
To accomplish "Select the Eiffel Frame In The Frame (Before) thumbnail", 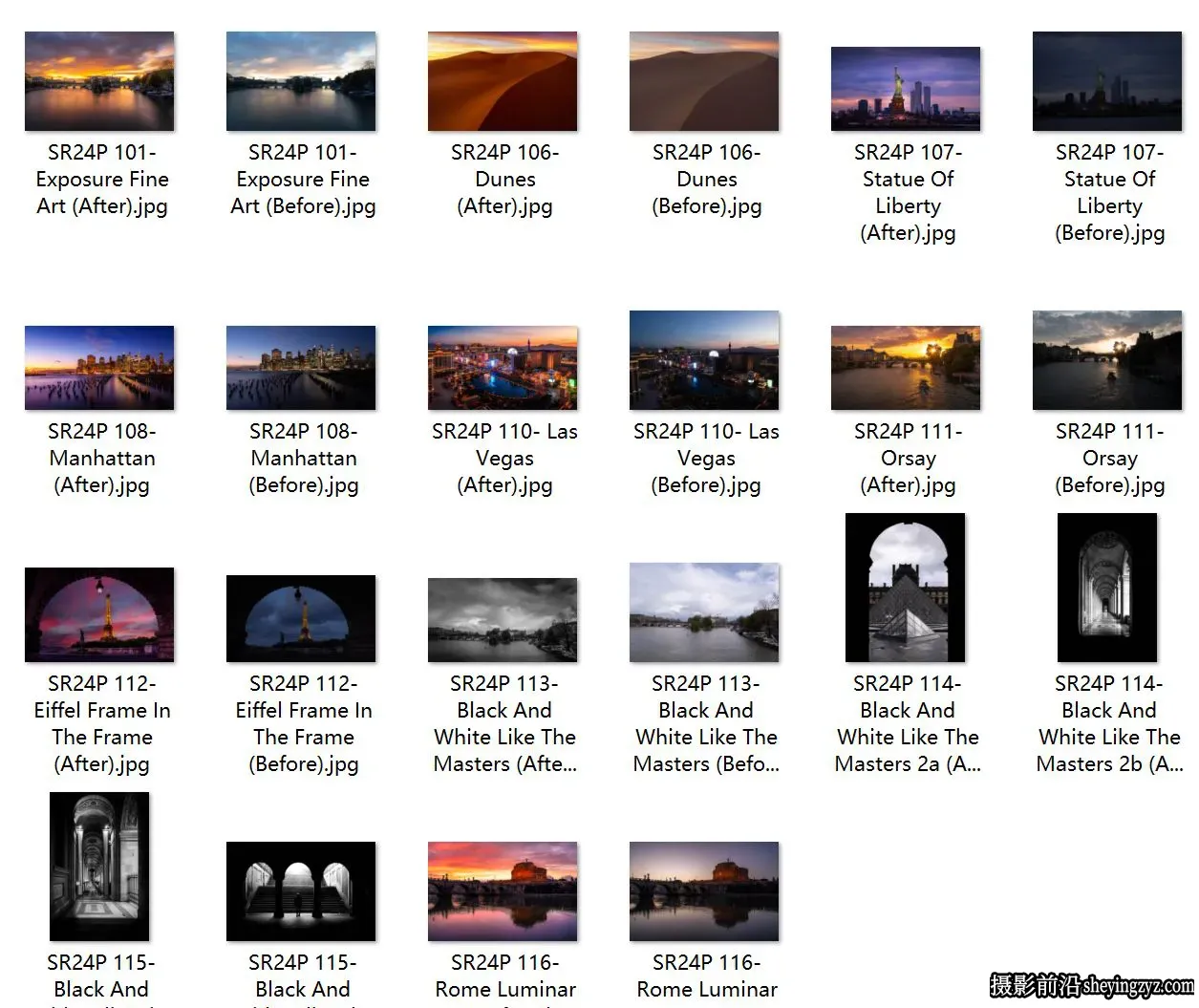I will pos(301,618).
